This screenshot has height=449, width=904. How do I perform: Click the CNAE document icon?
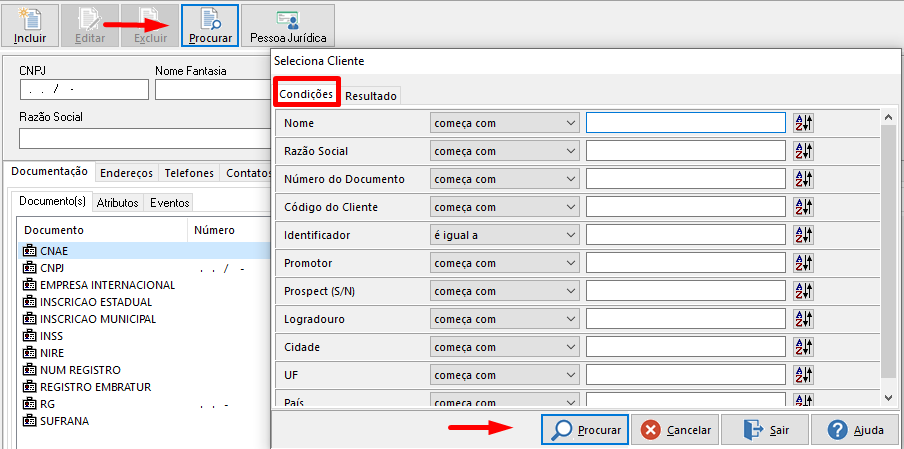click(x=29, y=251)
